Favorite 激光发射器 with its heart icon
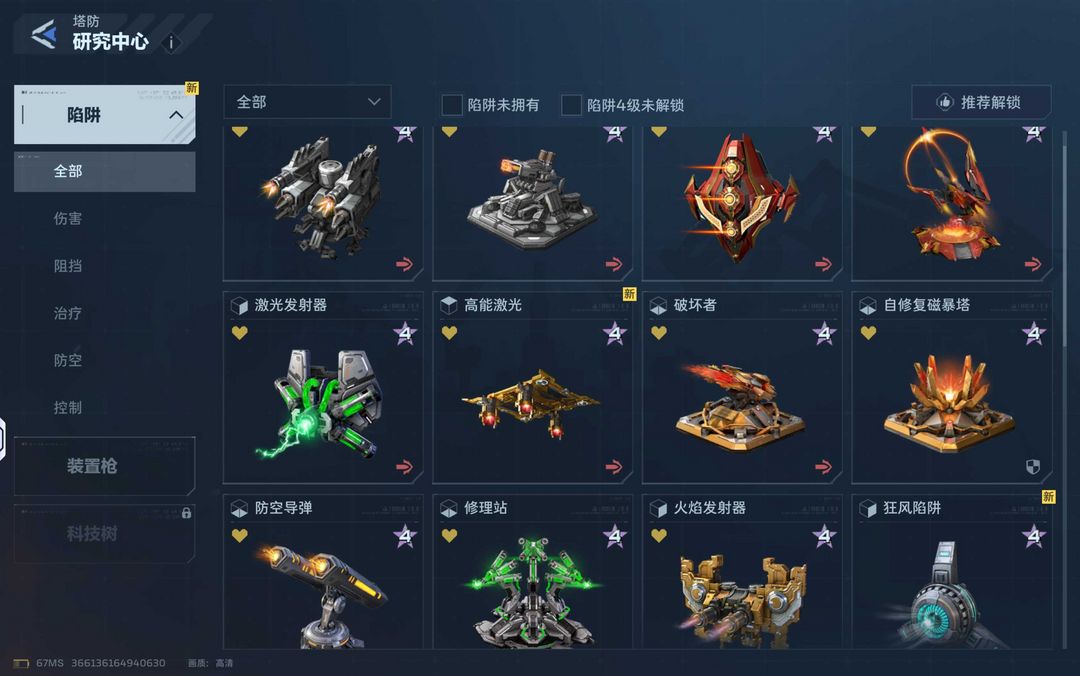1080x676 pixels. 240,333
